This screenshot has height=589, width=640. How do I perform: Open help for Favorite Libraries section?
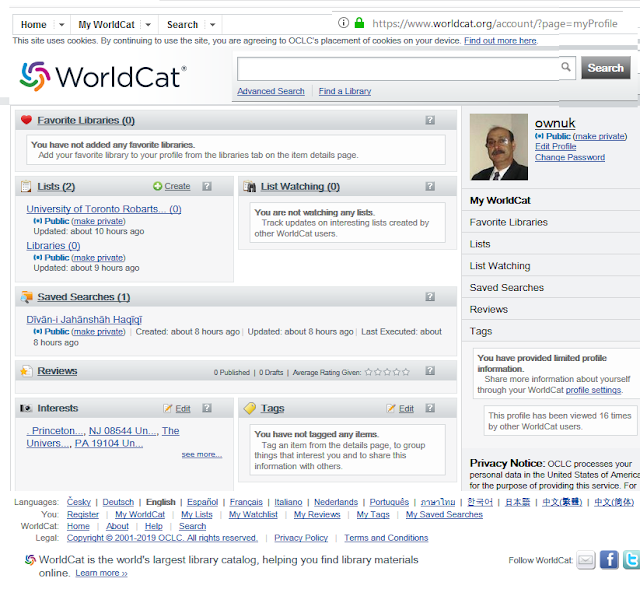click(430, 120)
